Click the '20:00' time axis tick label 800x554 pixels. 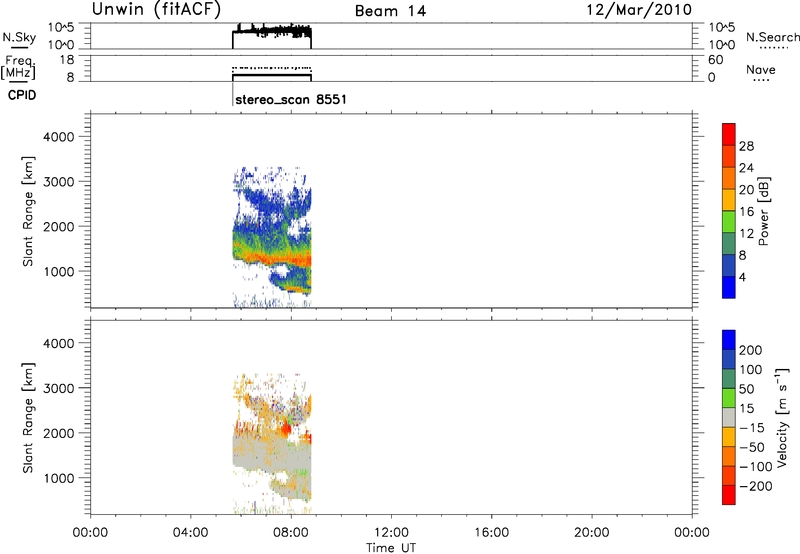[x=591, y=533]
